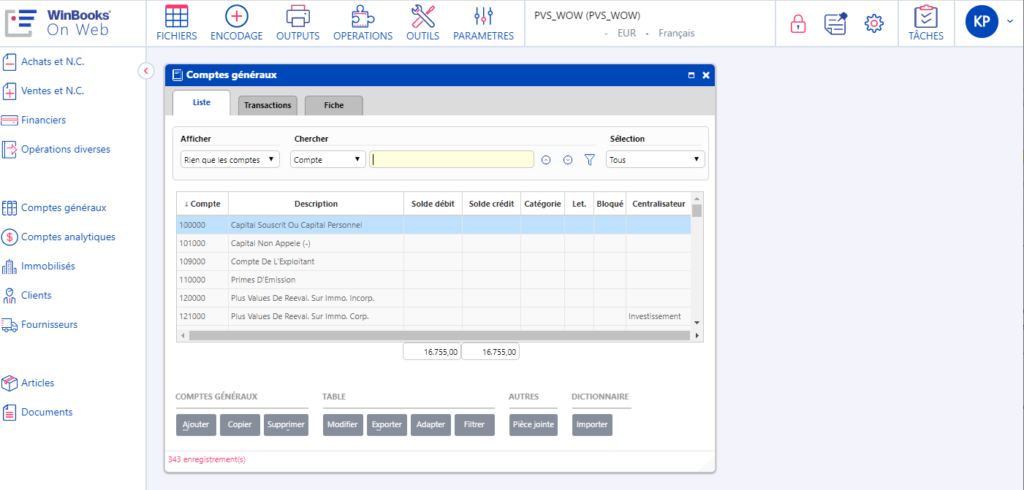Open the TÂCHES clipboard icon
Screen dimensions: 1024x490
point(925,16)
